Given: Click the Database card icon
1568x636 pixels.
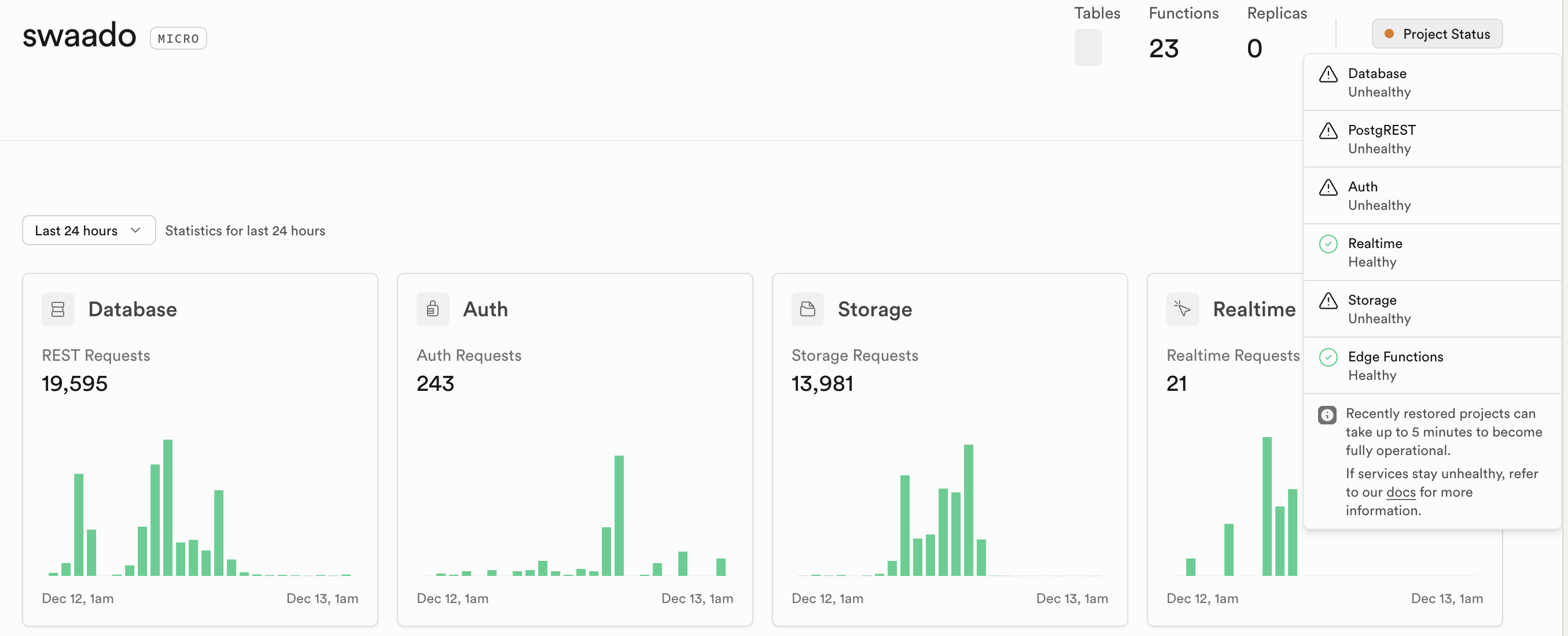Looking at the screenshot, I should click(58, 309).
